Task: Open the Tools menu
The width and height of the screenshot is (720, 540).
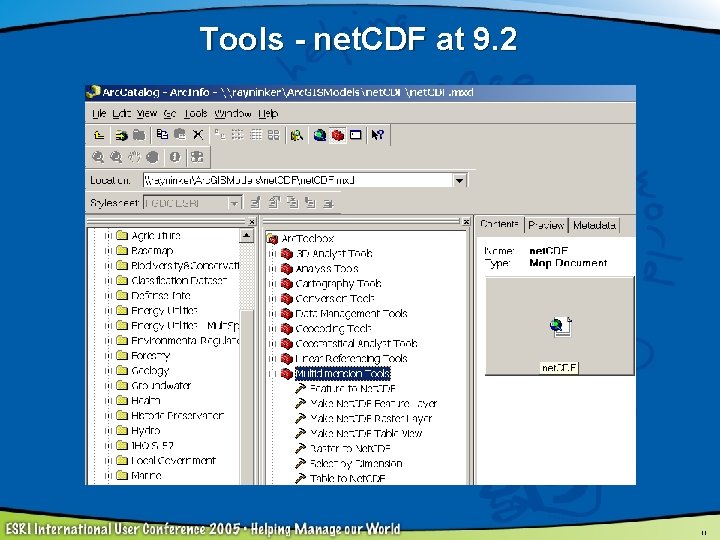Action: pos(196,113)
